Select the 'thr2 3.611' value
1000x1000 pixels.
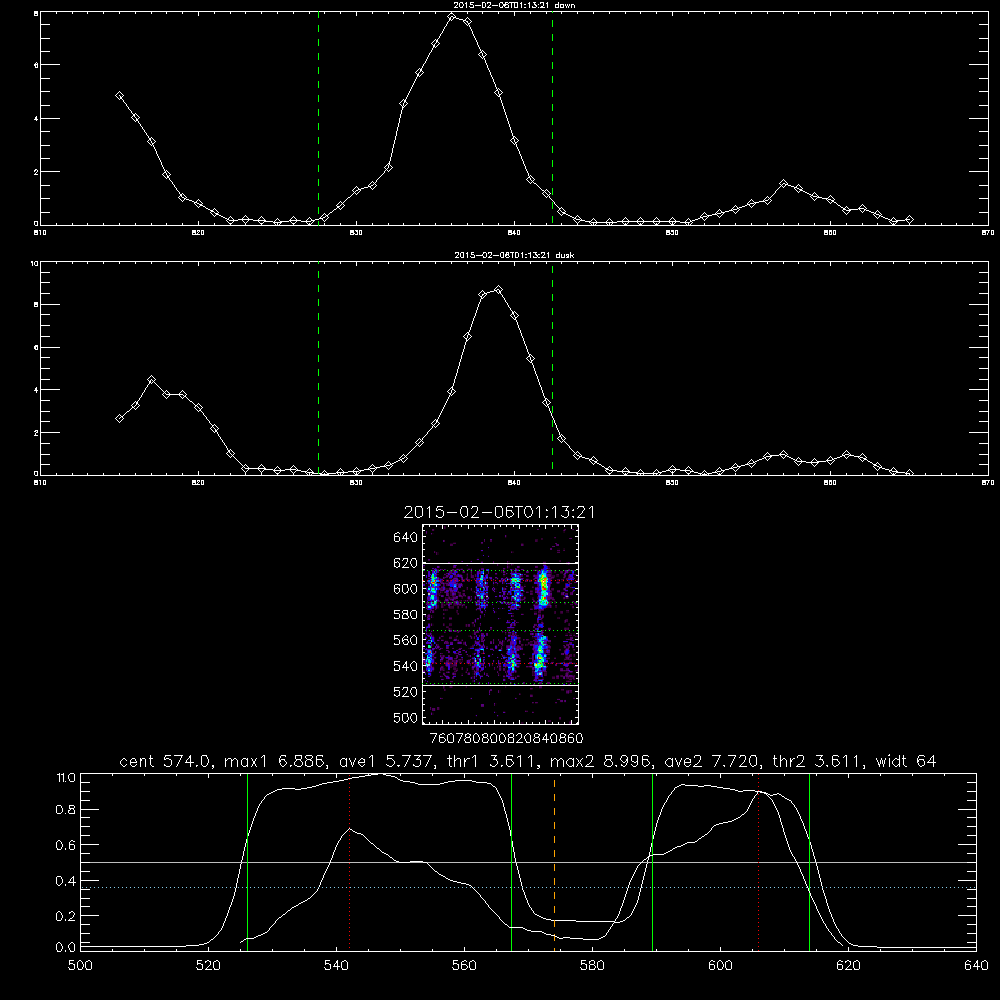(x=816, y=761)
